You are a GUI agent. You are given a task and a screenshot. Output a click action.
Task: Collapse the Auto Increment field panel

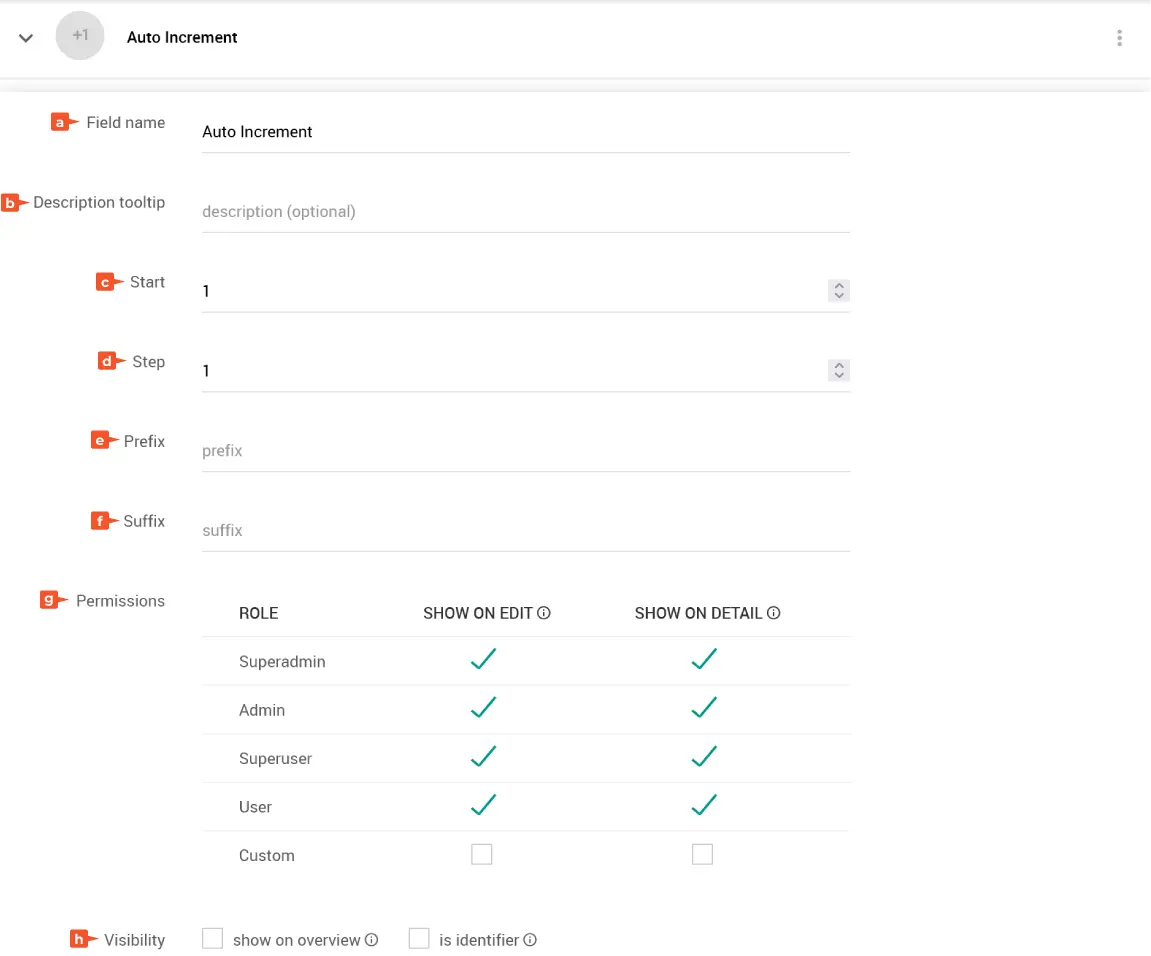coord(27,38)
